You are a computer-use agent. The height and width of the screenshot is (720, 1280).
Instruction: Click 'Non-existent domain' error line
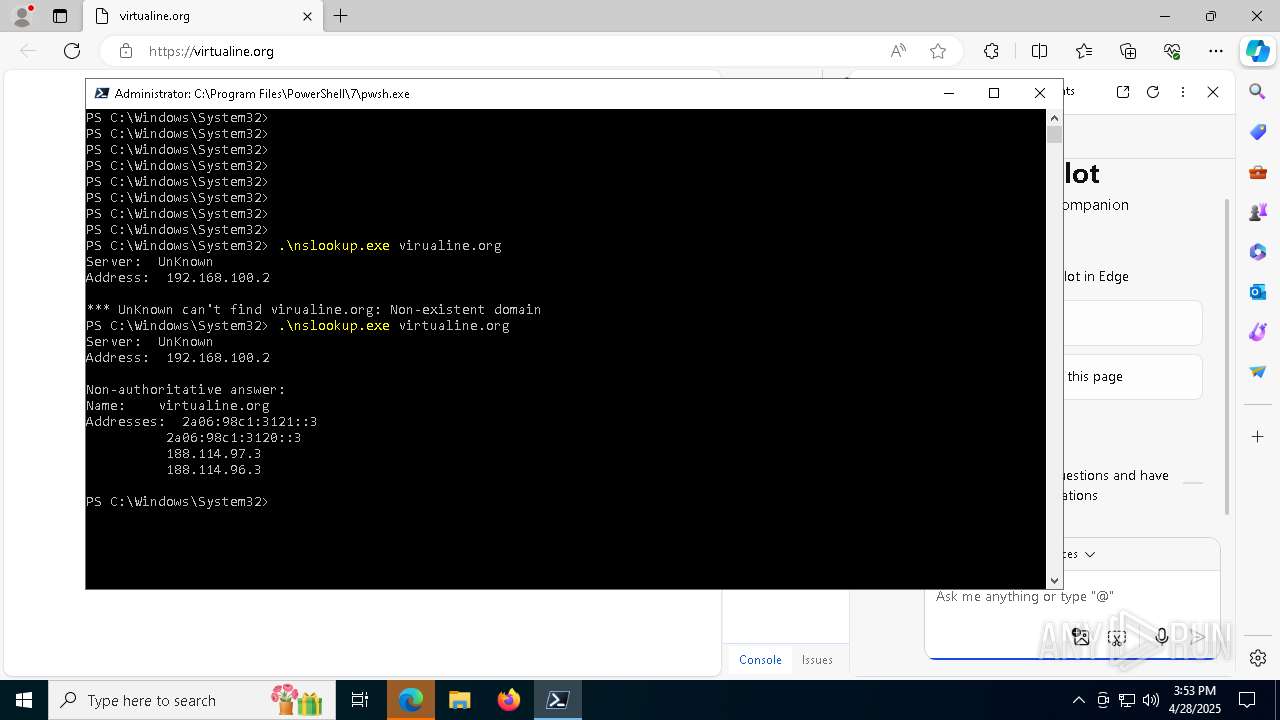[313, 310]
